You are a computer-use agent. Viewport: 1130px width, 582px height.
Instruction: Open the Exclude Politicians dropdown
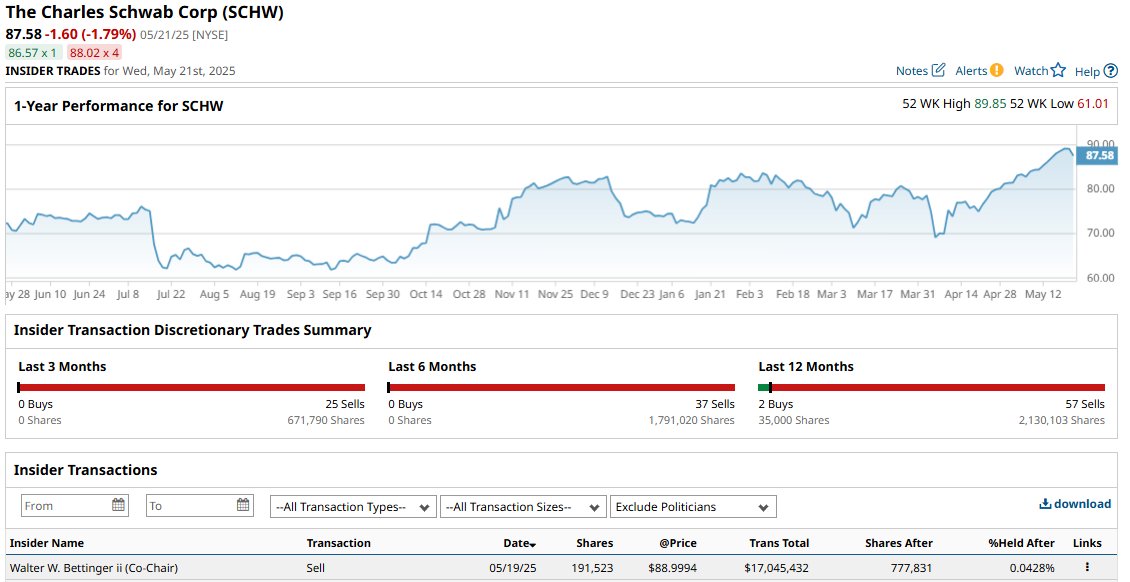693,506
